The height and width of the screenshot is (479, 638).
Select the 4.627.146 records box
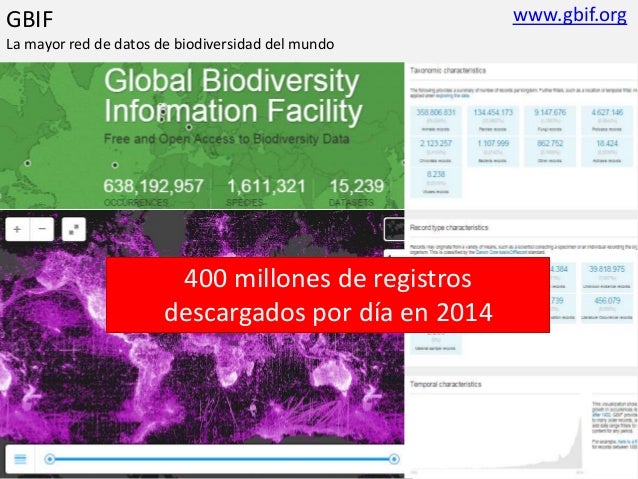click(x=607, y=120)
